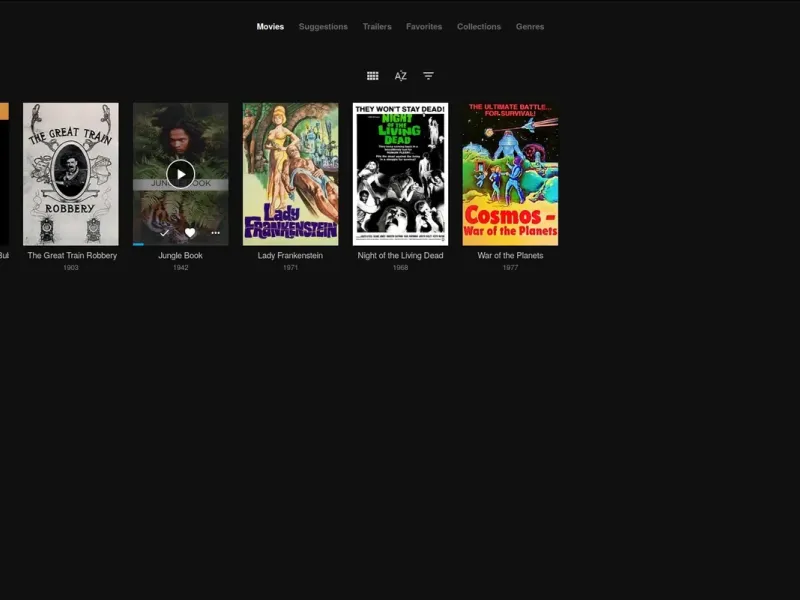Open the War of the Planets poster

(510, 174)
